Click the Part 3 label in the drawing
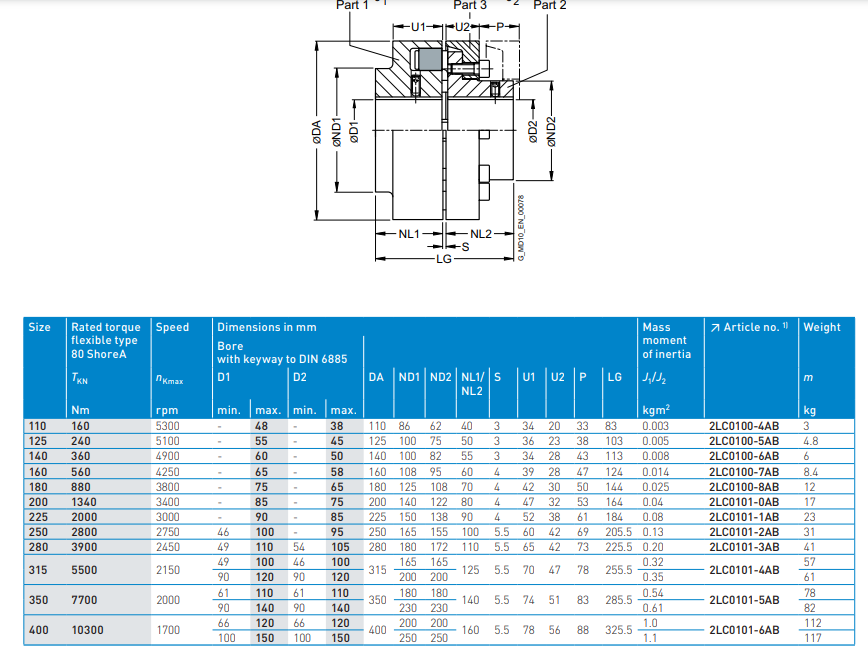 [470, 6]
